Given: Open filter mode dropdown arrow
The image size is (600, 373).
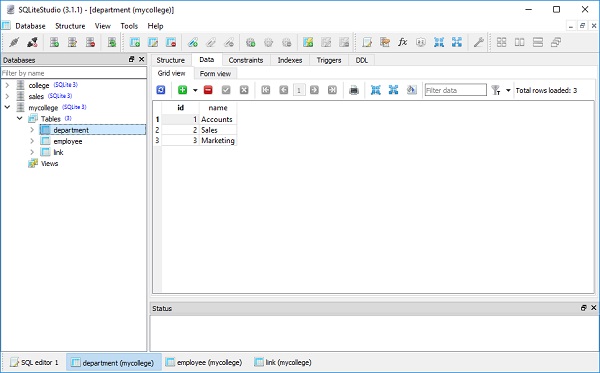Looking at the screenshot, I should [508, 90].
